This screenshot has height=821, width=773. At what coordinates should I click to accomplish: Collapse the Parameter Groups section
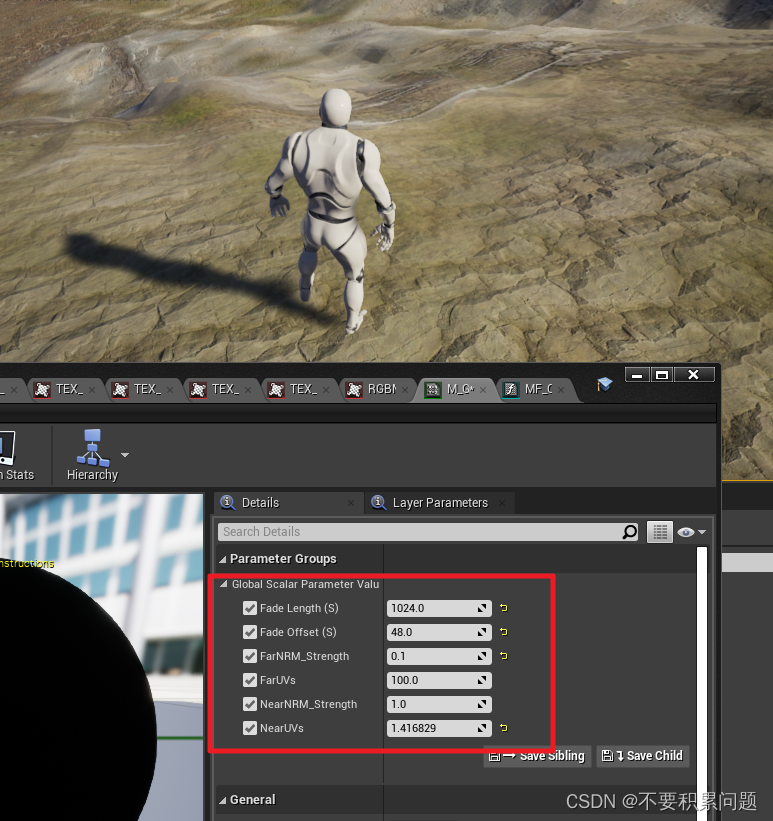point(223,559)
